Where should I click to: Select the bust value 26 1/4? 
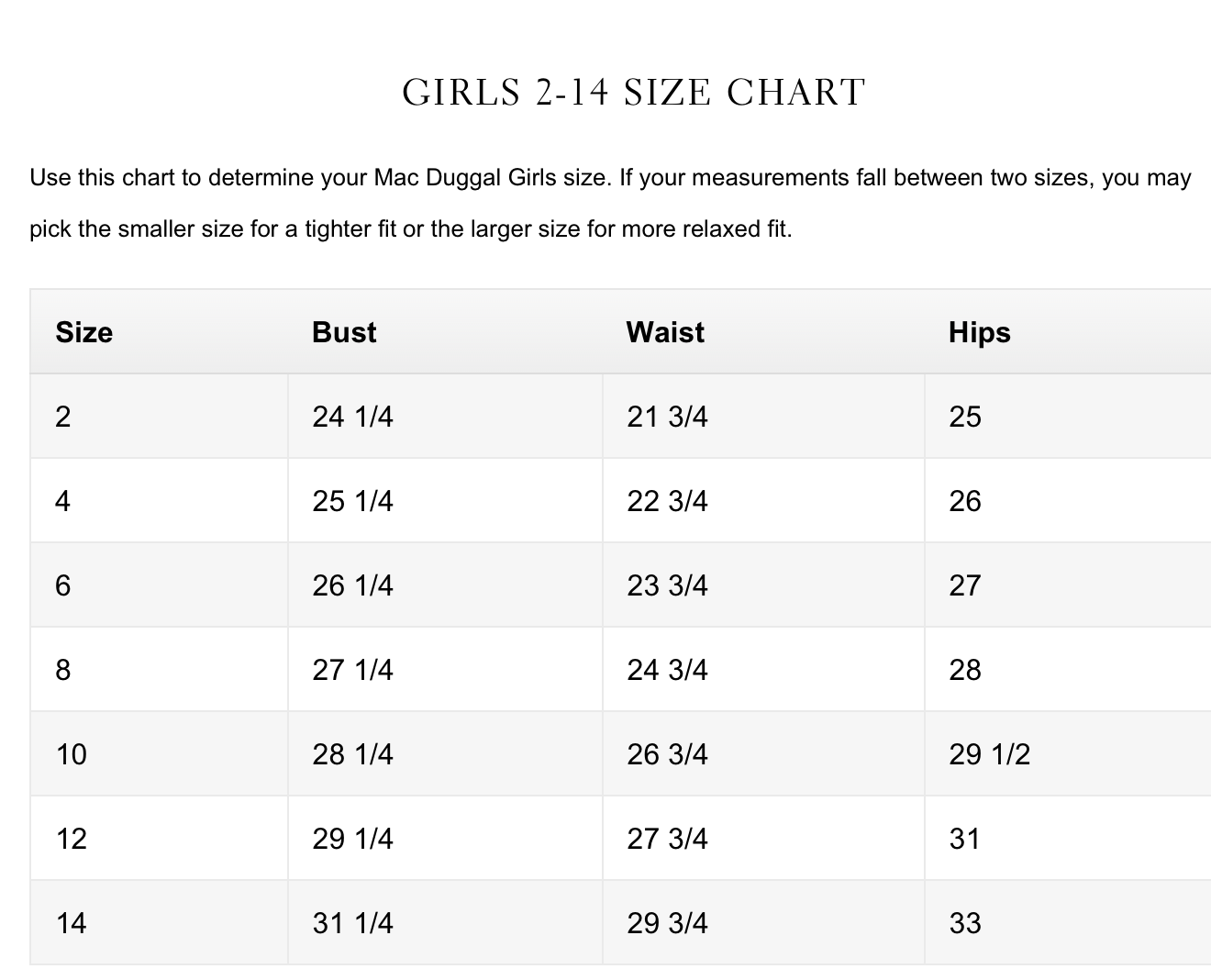click(352, 585)
